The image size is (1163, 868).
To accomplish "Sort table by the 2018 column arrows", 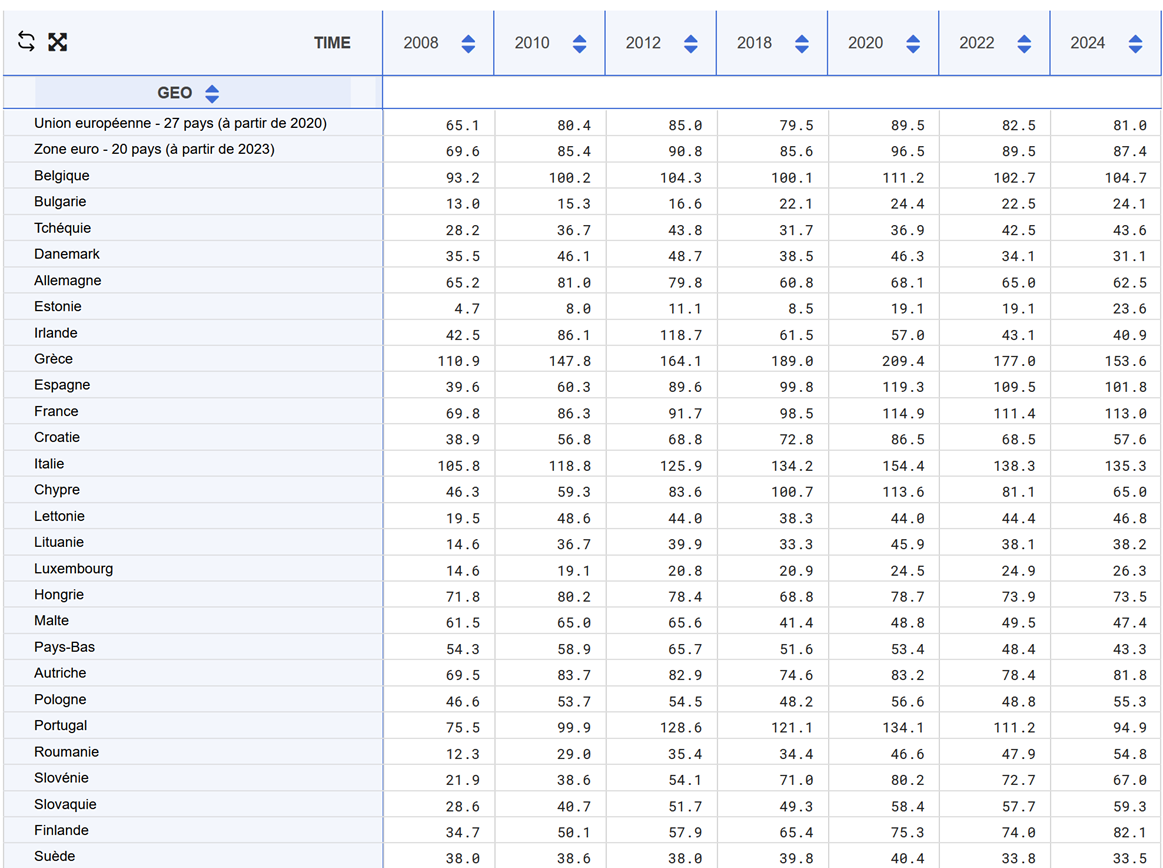I will 801,43.
